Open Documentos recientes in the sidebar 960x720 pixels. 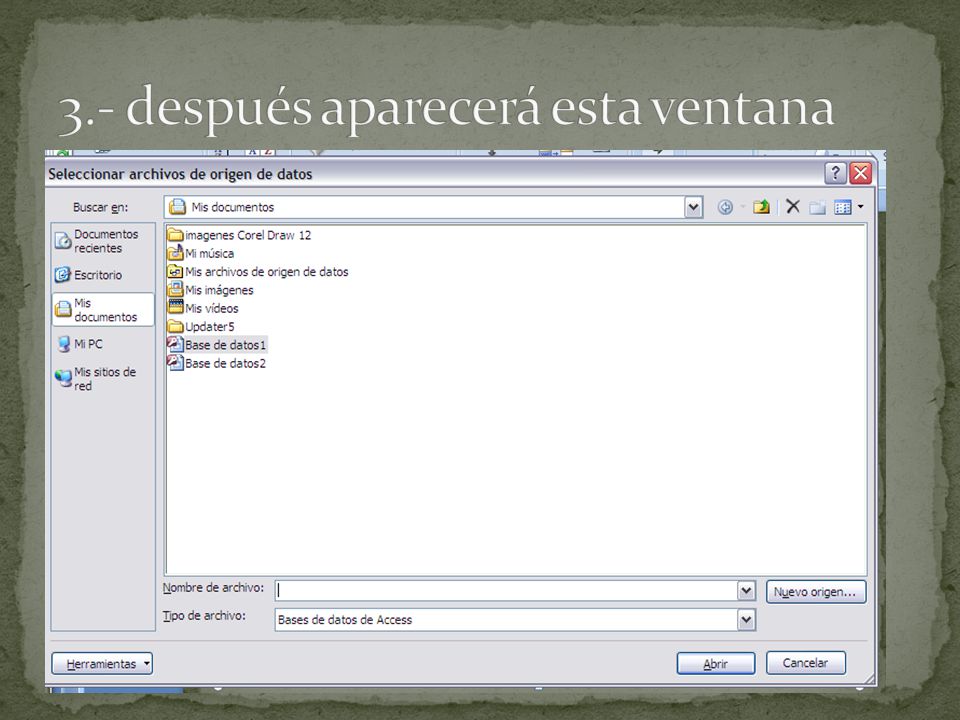(103, 241)
